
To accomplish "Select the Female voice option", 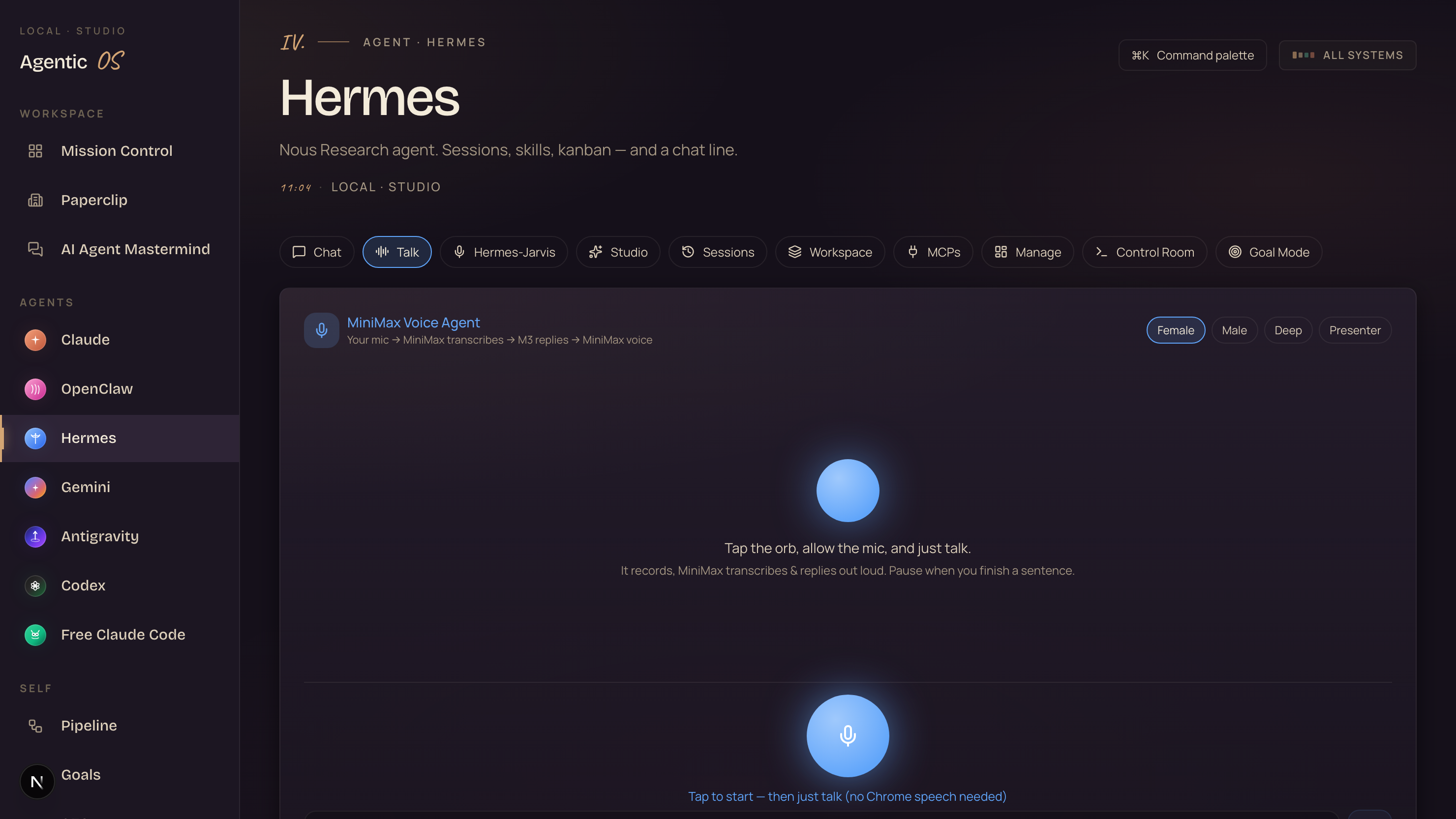I will pyautogui.click(x=1176, y=330).
